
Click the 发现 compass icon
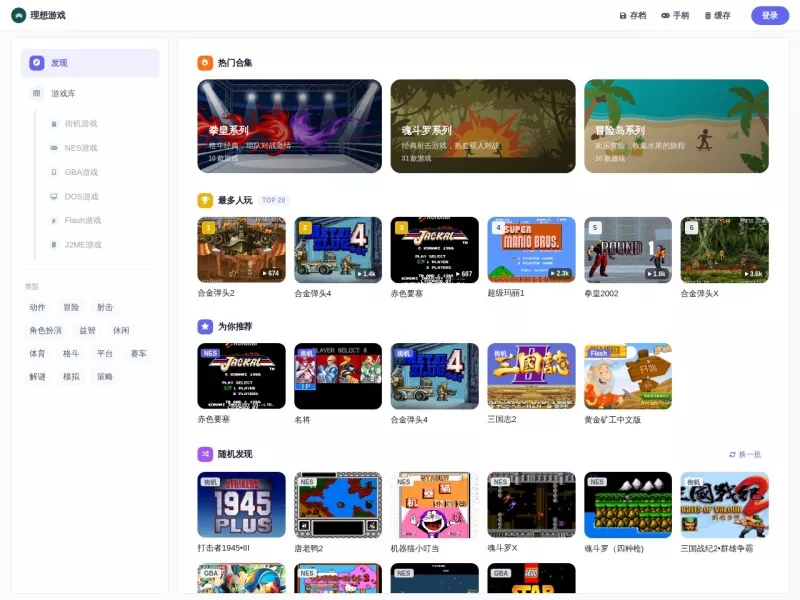click(36, 63)
